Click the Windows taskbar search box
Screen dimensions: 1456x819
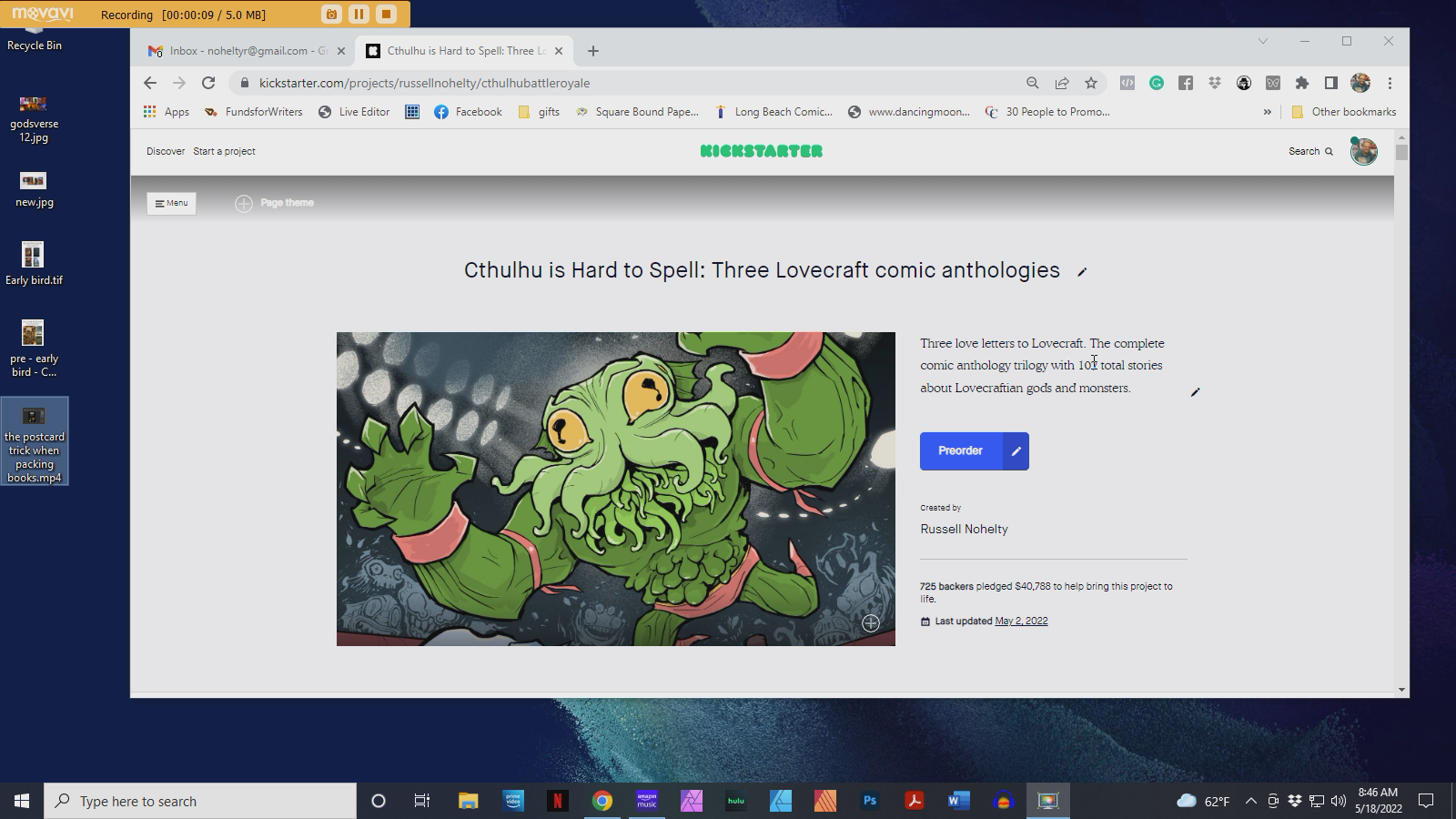click(x=200, y=801)
